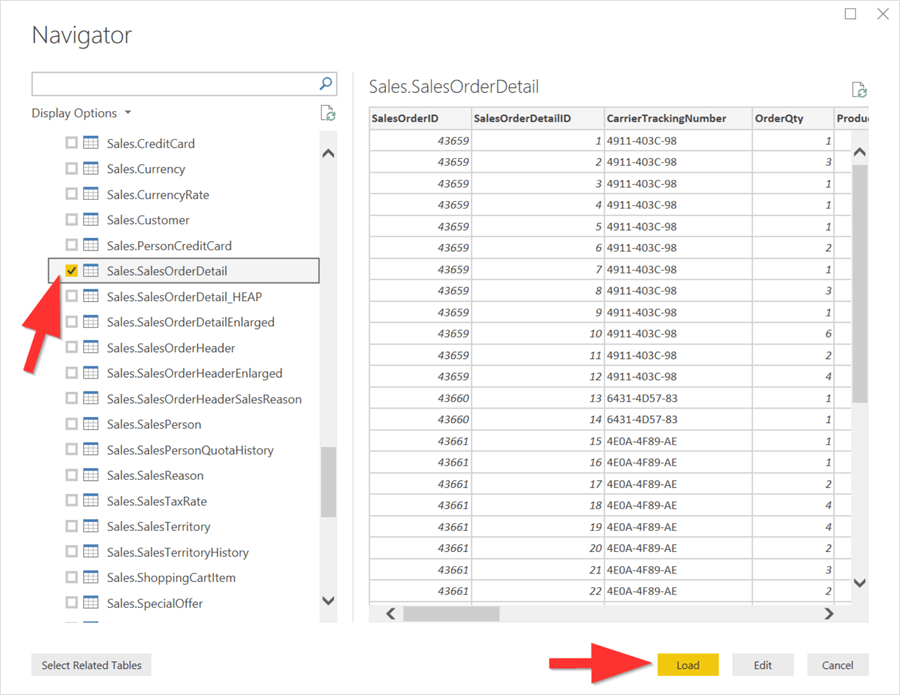Click the Sales.Currency table icon
The width and height of the screenshot is (900, 695).
coord(91,168)
